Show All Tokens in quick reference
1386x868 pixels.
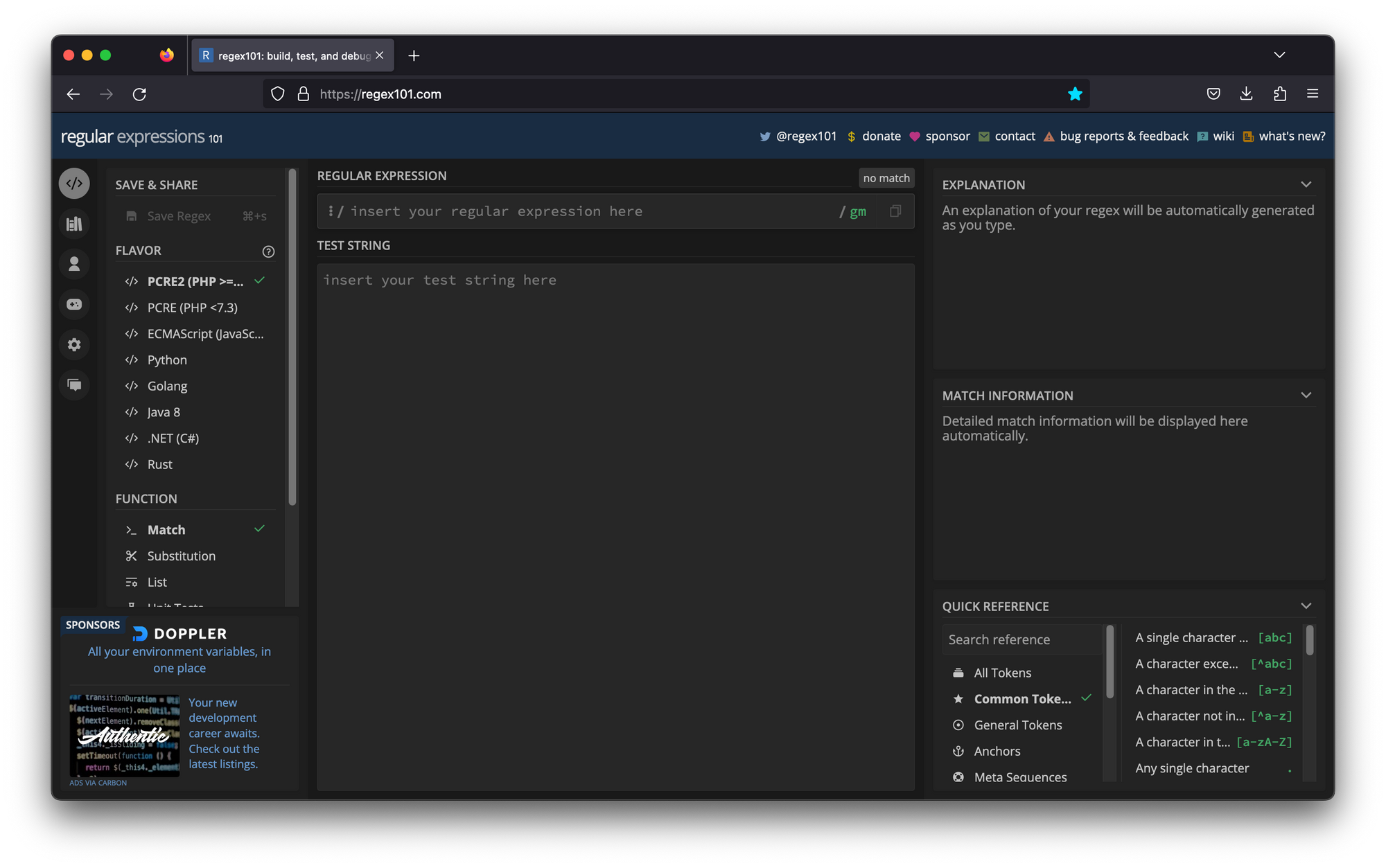point(1022,673)
